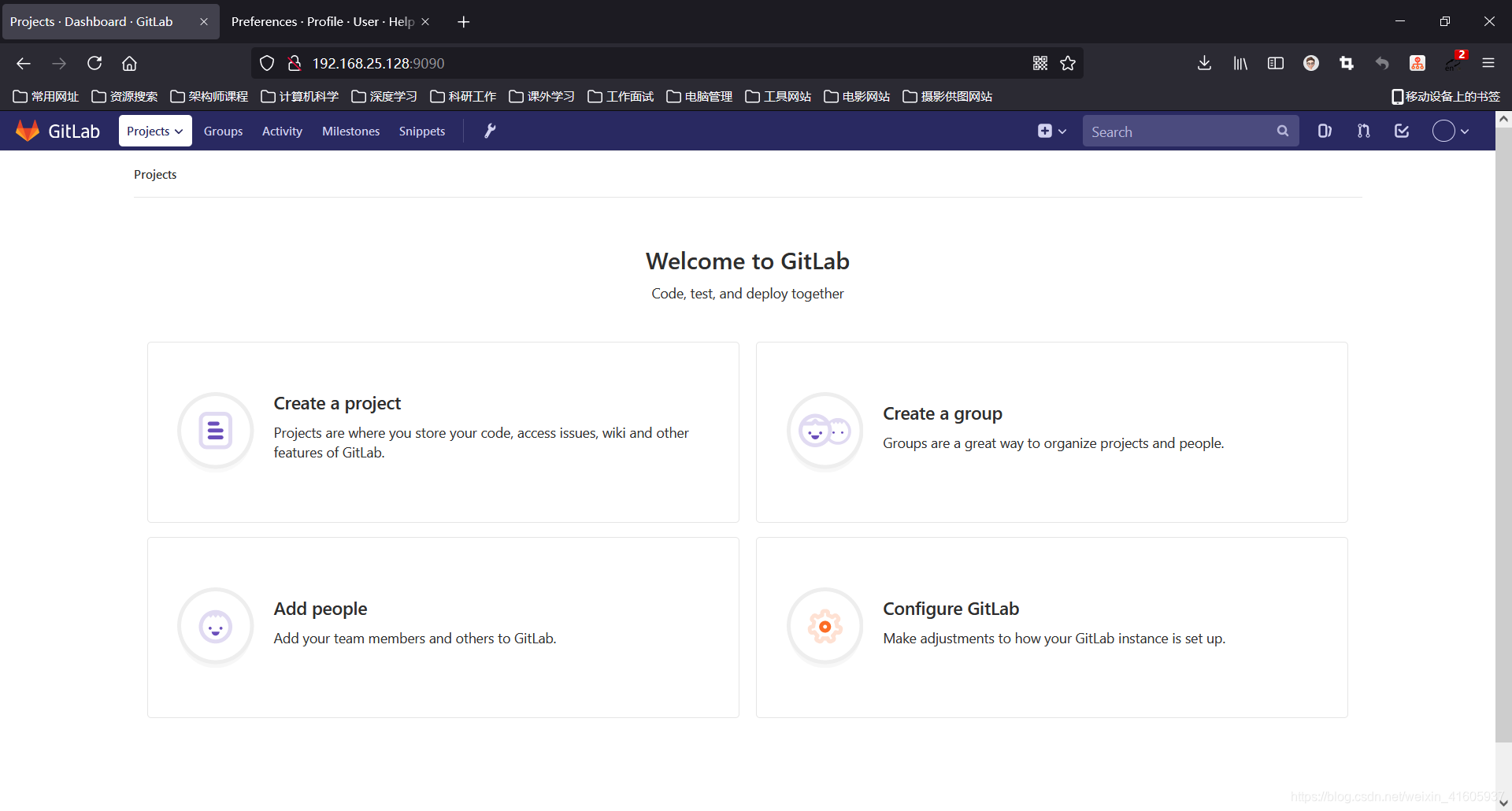
Task: Open the 科研工作 bookmark folder
Action: (463, 96)
